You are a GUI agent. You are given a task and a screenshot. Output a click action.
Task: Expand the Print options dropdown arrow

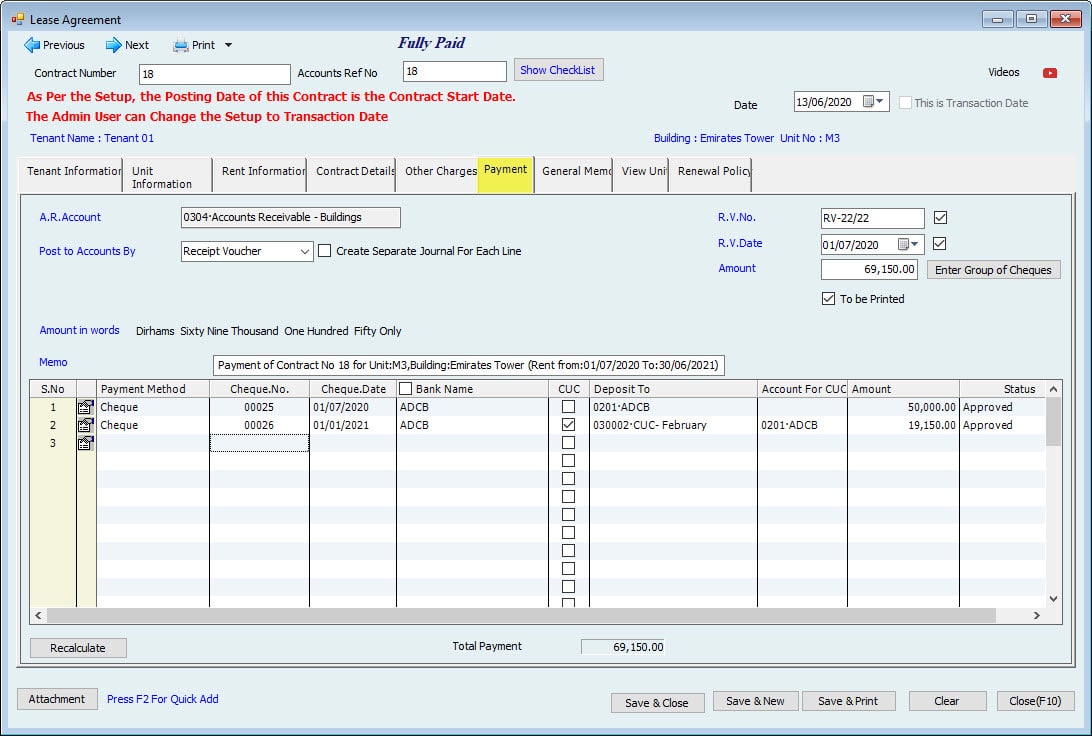[x=228, y=45]
